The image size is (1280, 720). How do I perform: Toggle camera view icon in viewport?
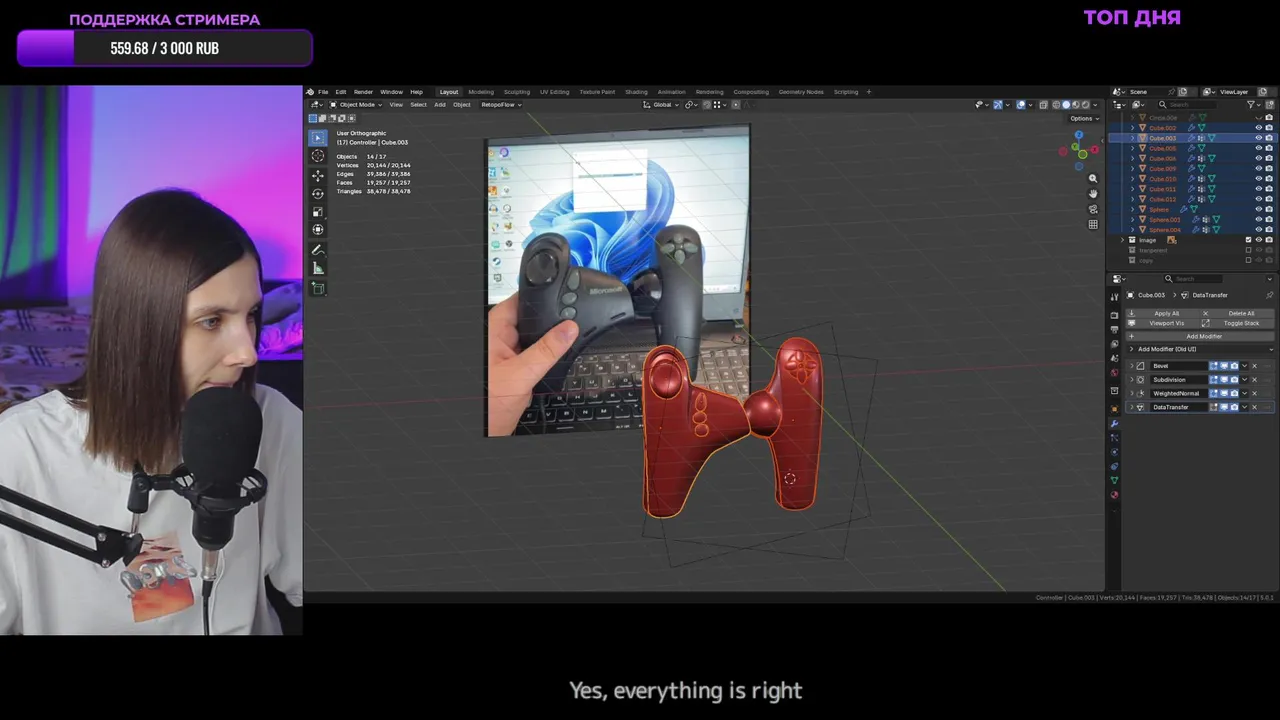(1093, 209)
